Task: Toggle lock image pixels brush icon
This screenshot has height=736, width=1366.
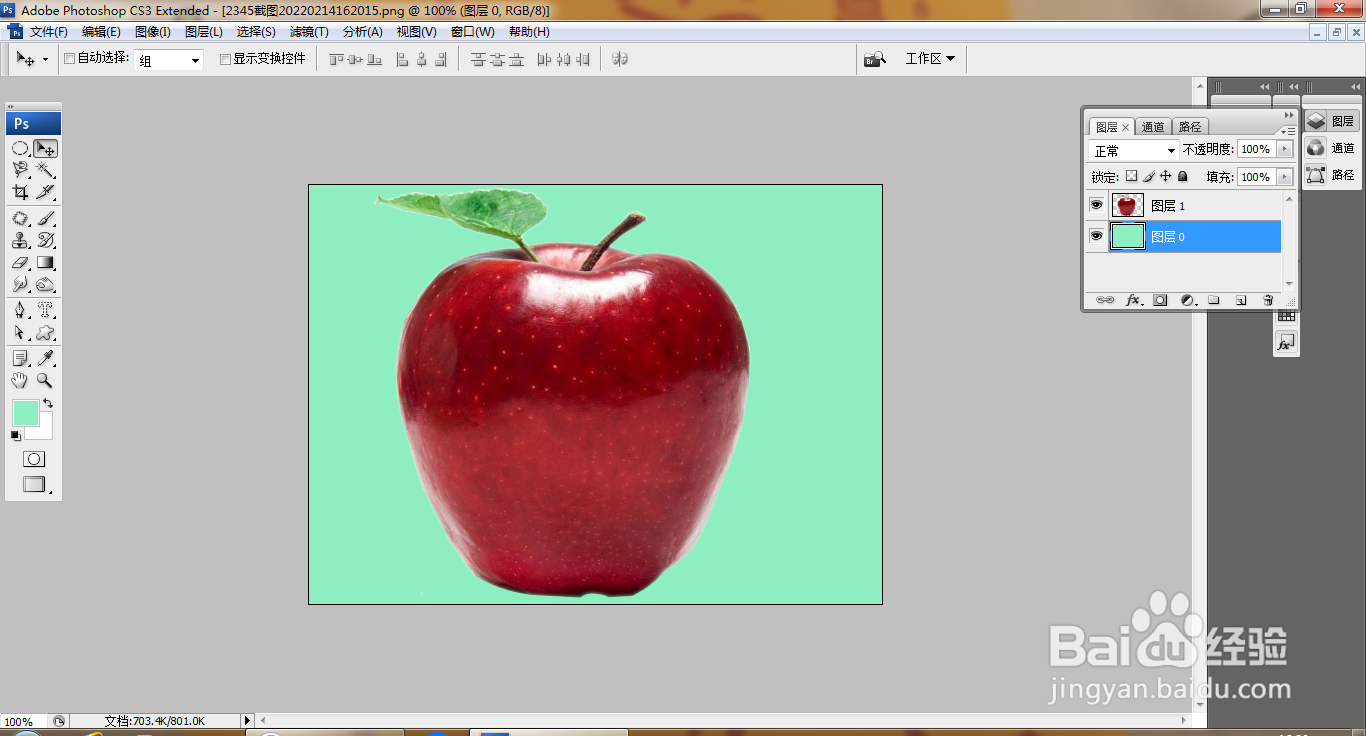Action: coord(1149,176)
